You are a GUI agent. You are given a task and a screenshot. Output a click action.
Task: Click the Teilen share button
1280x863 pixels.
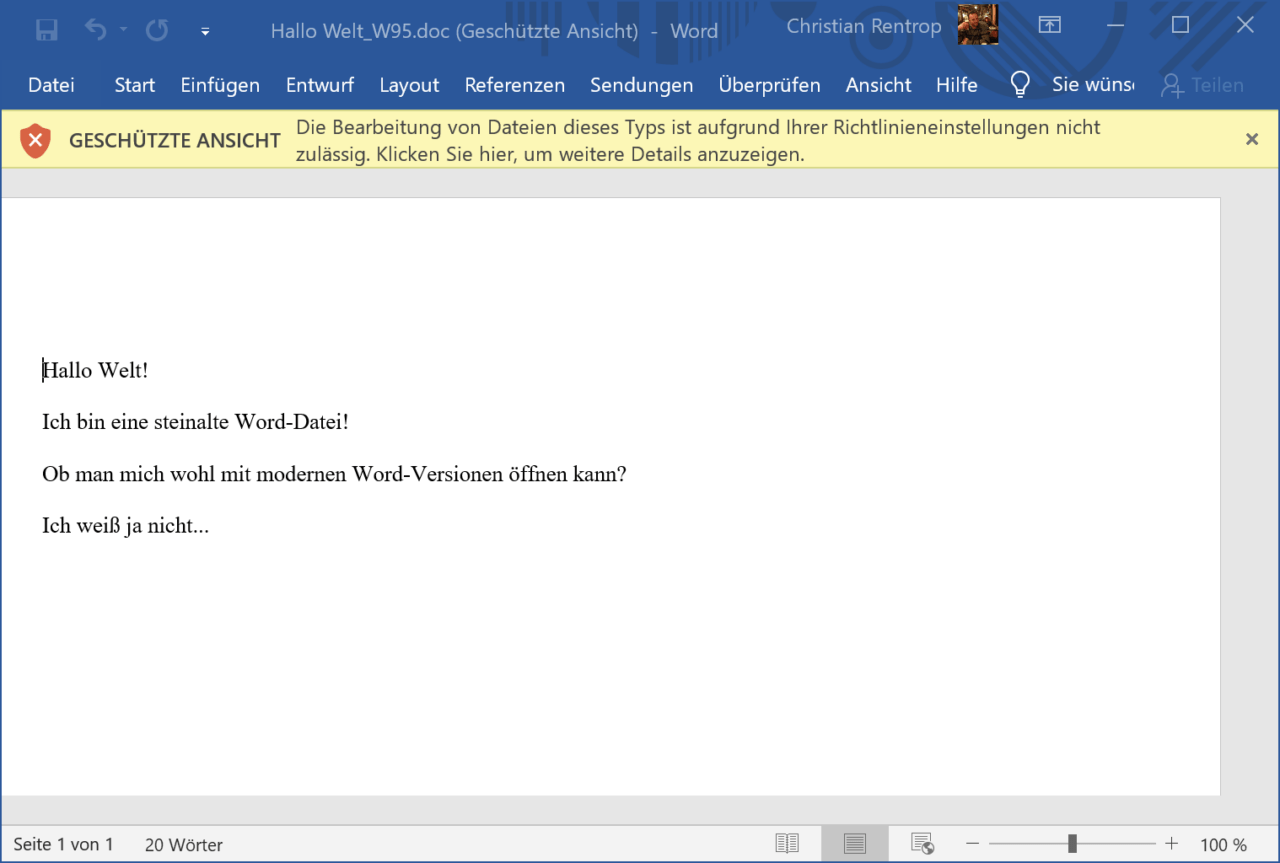click(x=1201, y=86)
